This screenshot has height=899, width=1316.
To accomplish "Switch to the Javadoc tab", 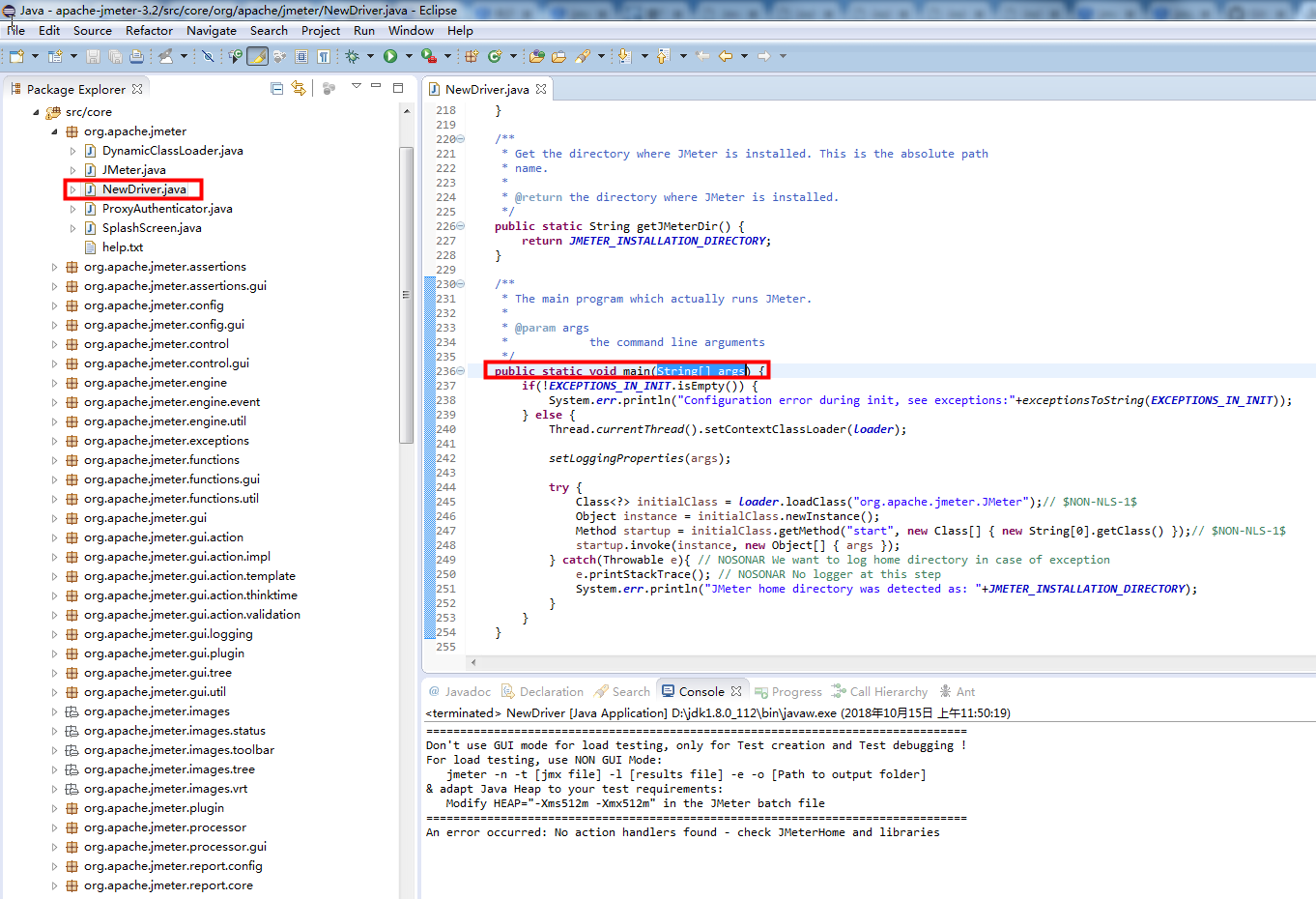I will coord(459,691).
